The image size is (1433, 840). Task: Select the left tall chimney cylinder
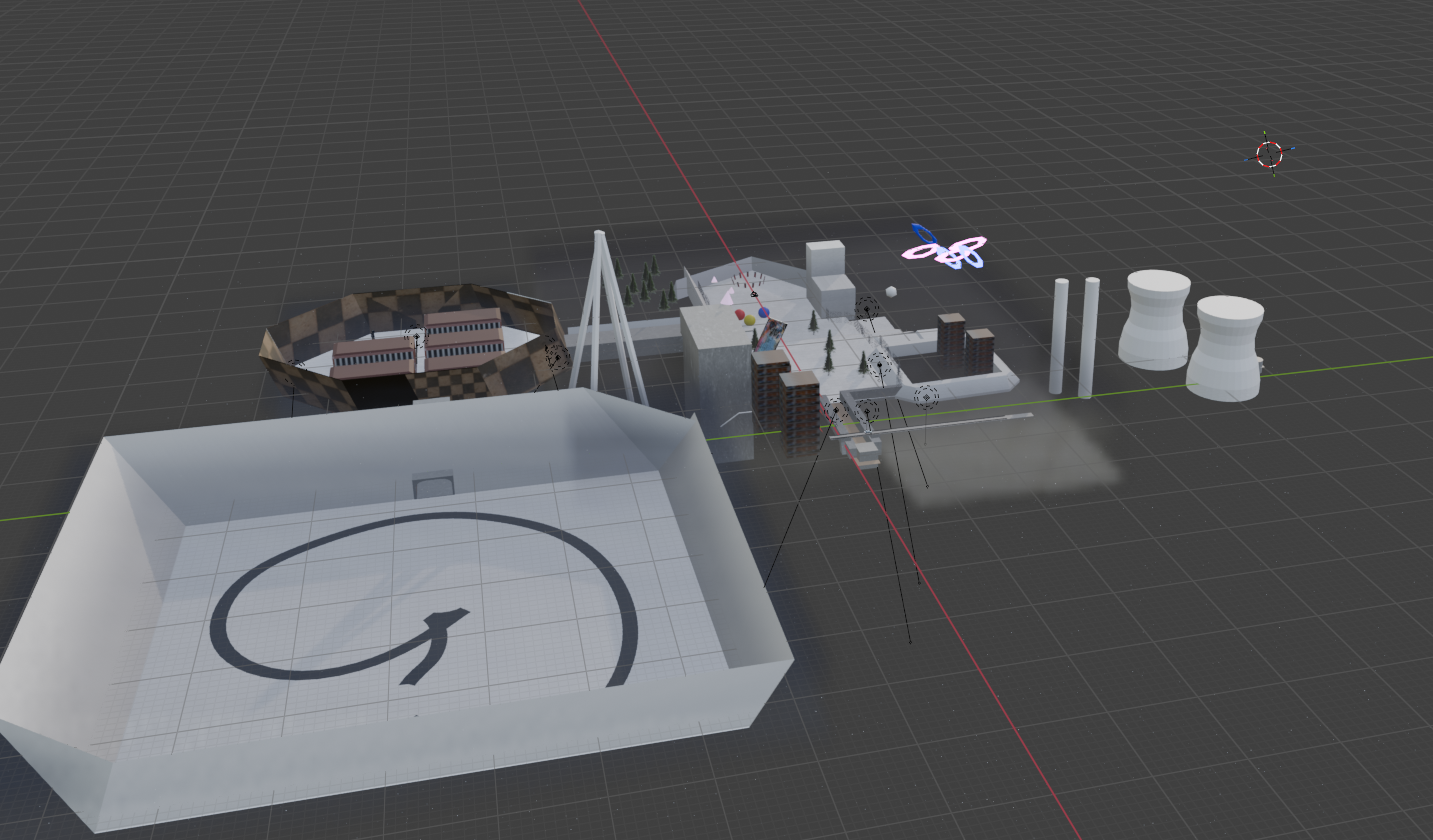tap(1057, 336)
